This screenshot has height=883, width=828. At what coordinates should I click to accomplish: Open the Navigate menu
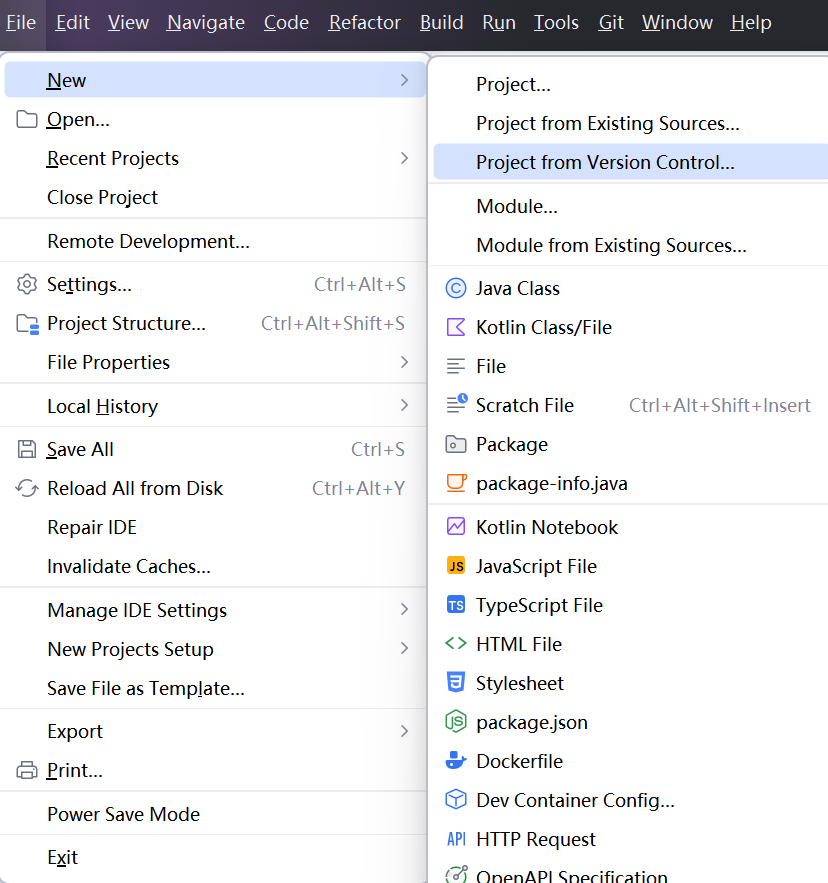click(x=206, y=23)
